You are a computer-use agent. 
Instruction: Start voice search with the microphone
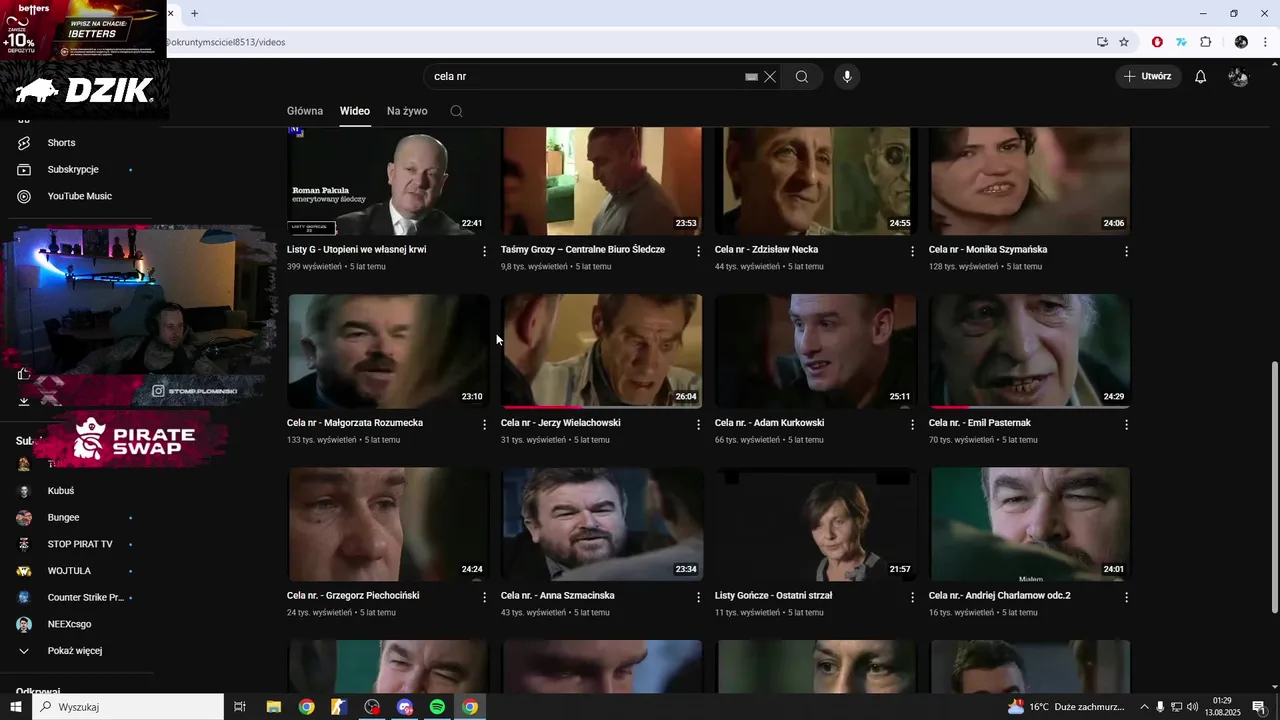coord(847,77)
